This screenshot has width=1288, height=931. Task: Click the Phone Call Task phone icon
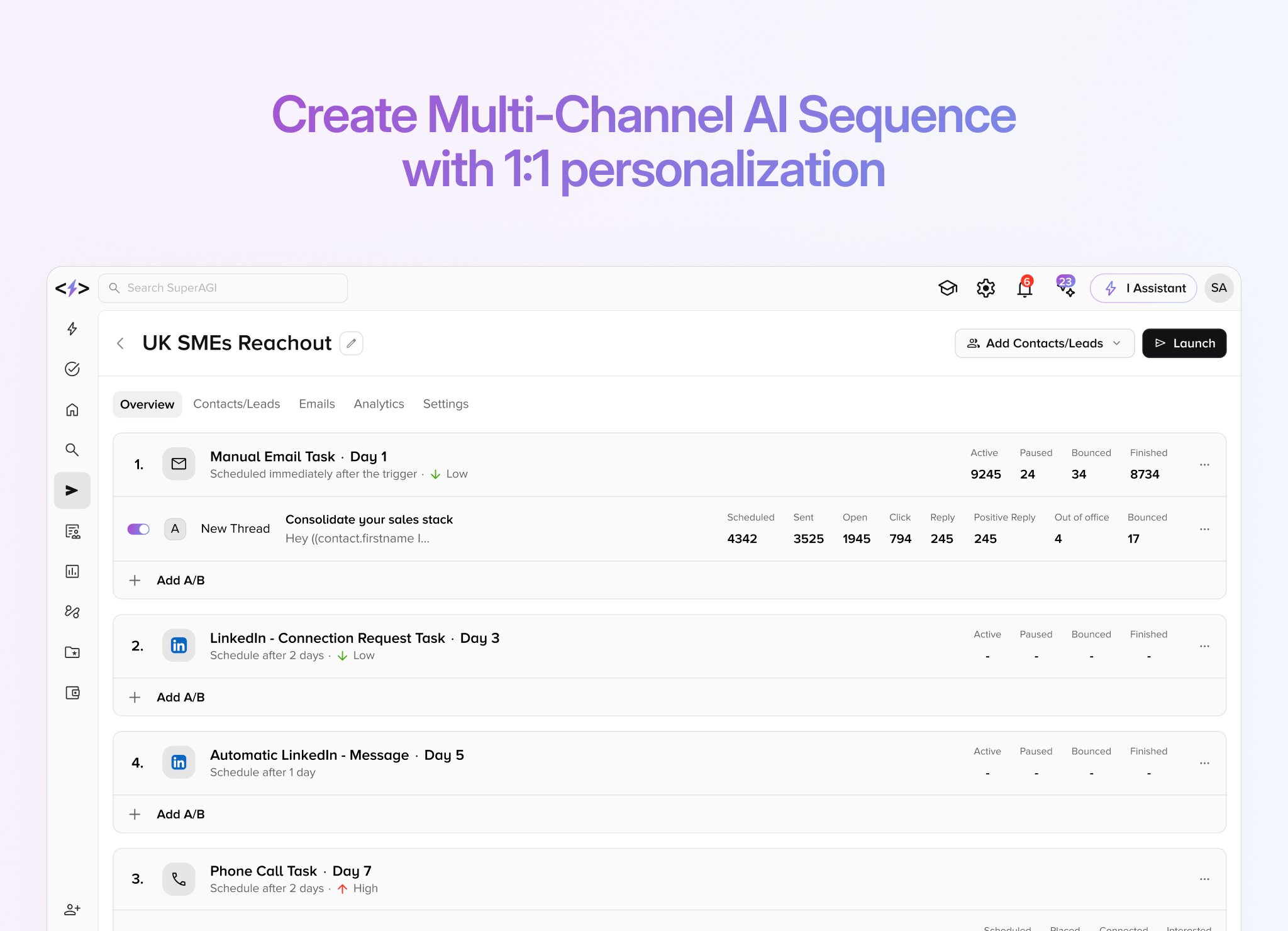(179, 879)
